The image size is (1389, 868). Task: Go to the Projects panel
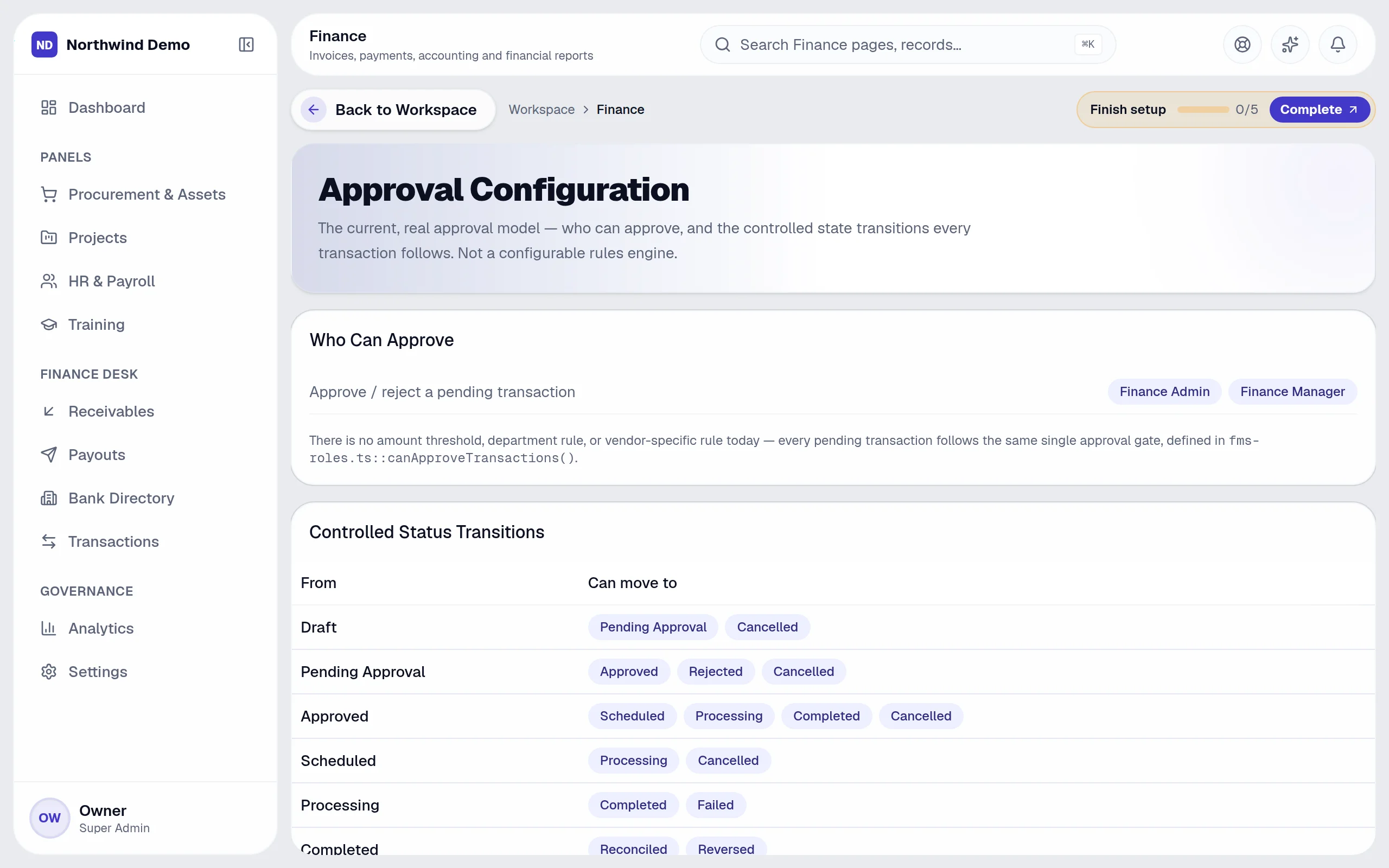145,238
